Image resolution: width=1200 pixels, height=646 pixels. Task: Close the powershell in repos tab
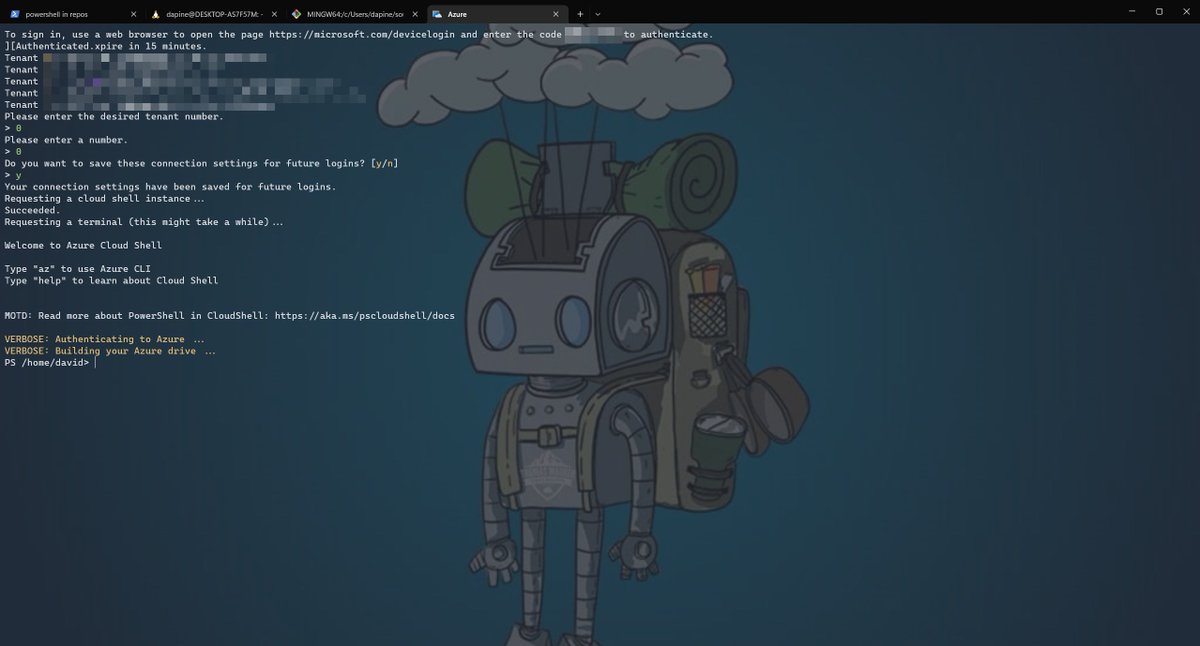(x=133, y=14)
